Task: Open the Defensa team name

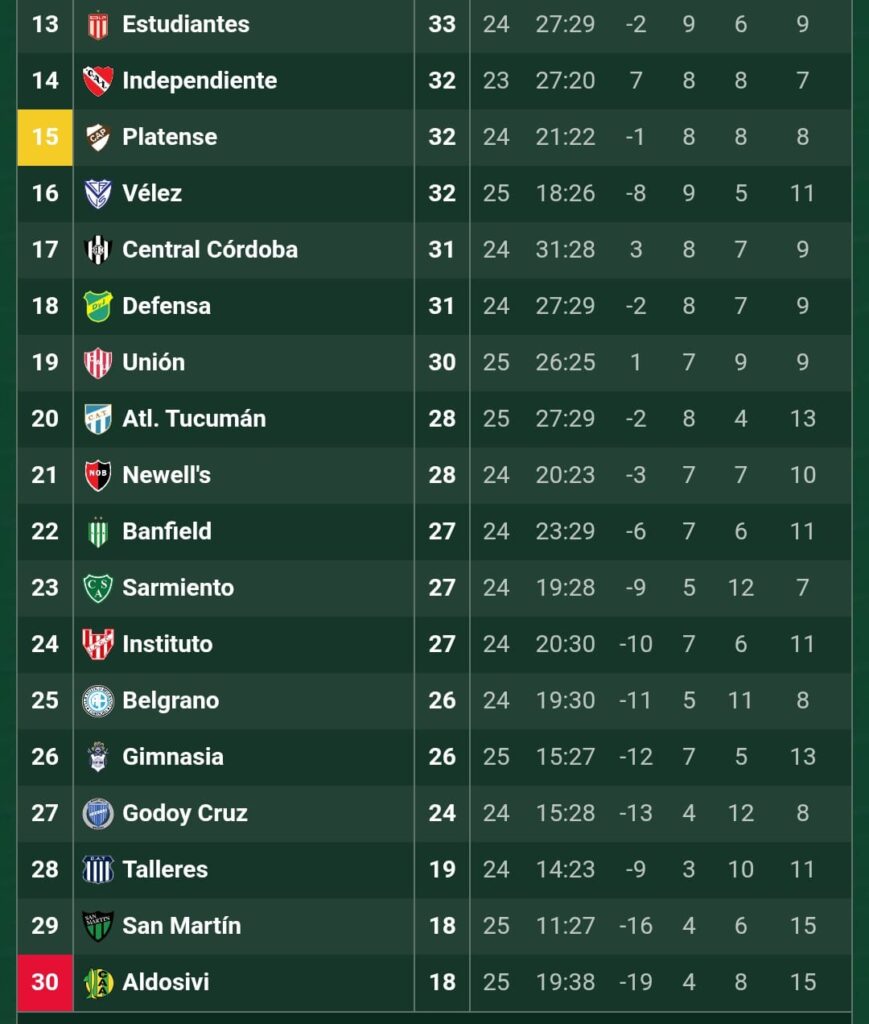Action: point(166,306)
